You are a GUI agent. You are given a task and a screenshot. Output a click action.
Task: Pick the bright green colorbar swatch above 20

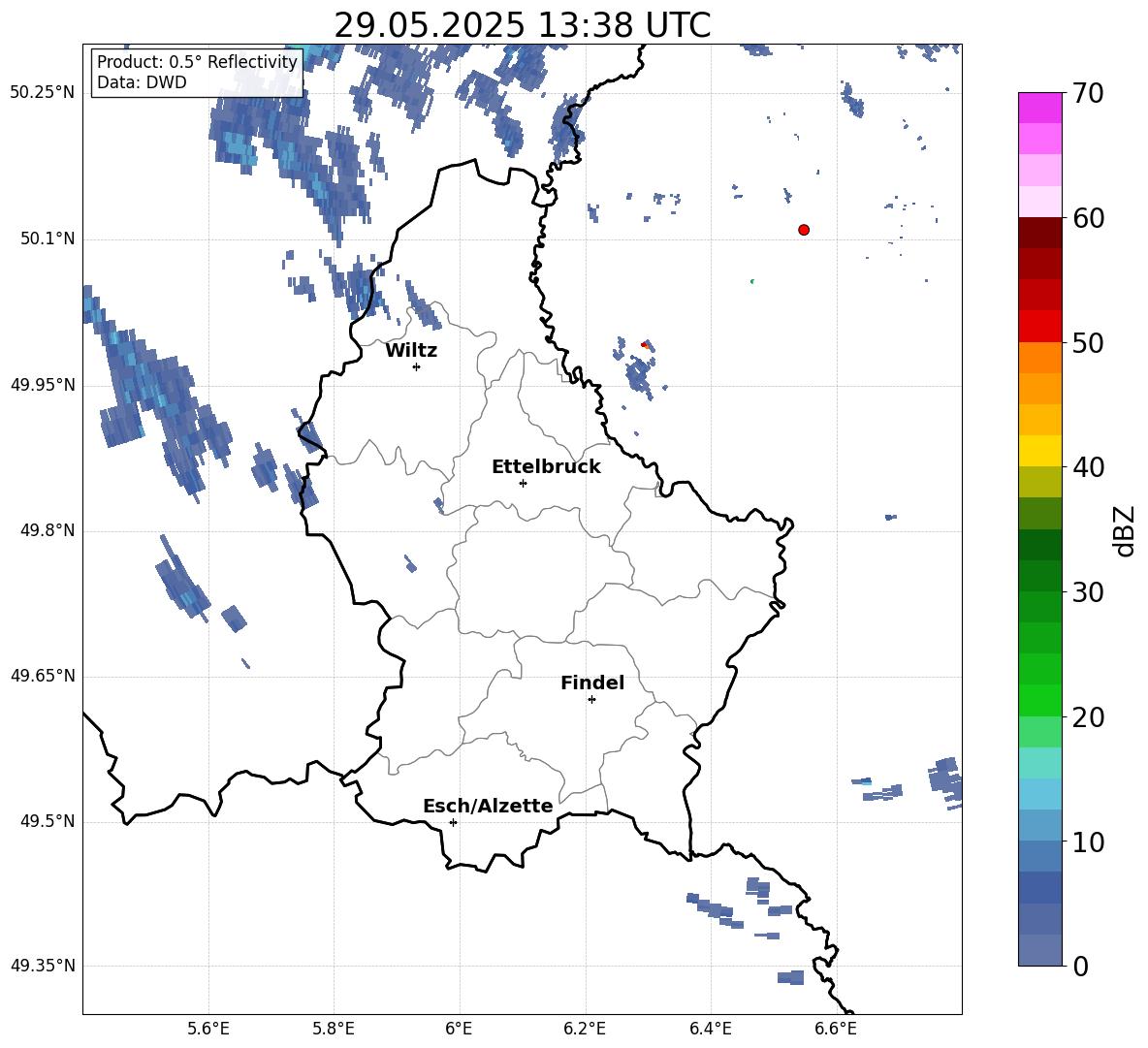tap(1039, 701)
